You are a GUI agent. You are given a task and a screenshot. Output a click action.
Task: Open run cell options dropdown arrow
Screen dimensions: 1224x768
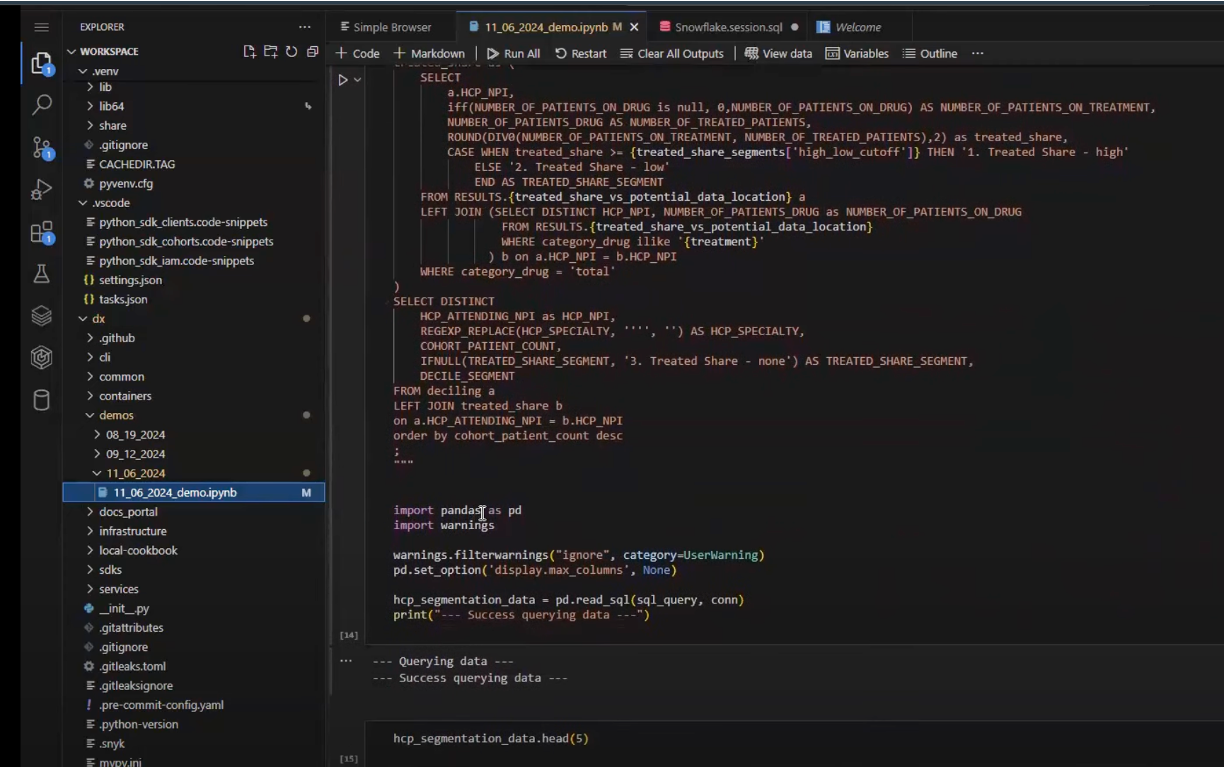click(357, 80)
